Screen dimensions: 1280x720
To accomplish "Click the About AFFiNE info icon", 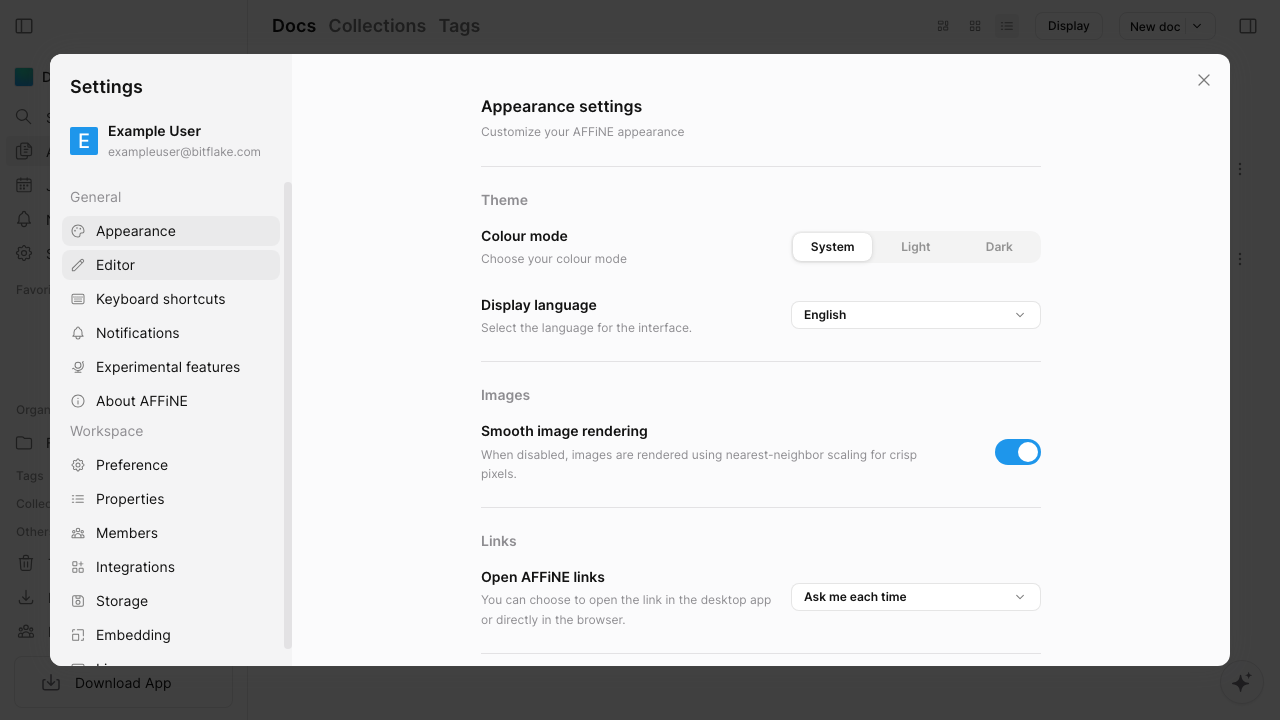I will point(78,401).
